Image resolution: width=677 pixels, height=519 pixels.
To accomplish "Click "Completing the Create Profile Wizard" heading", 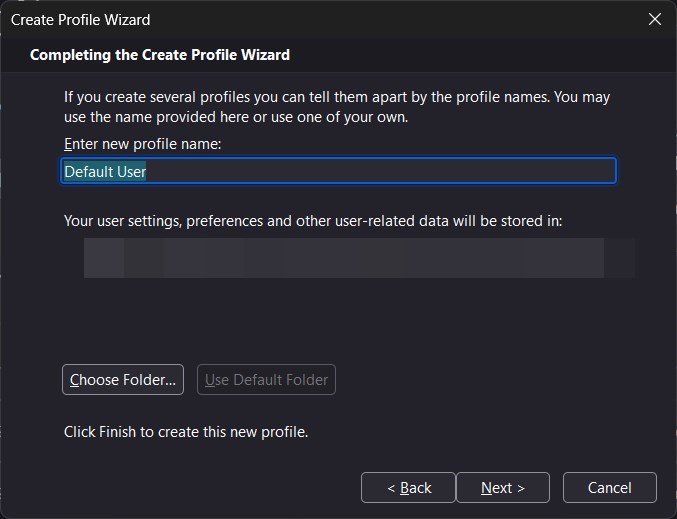I will coord(160,54).
